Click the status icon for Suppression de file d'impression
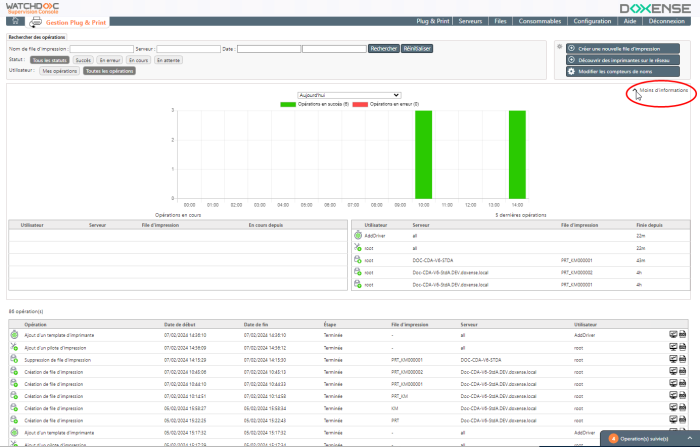This screenshot has height=447, width=700. click(x=15, y=359)
